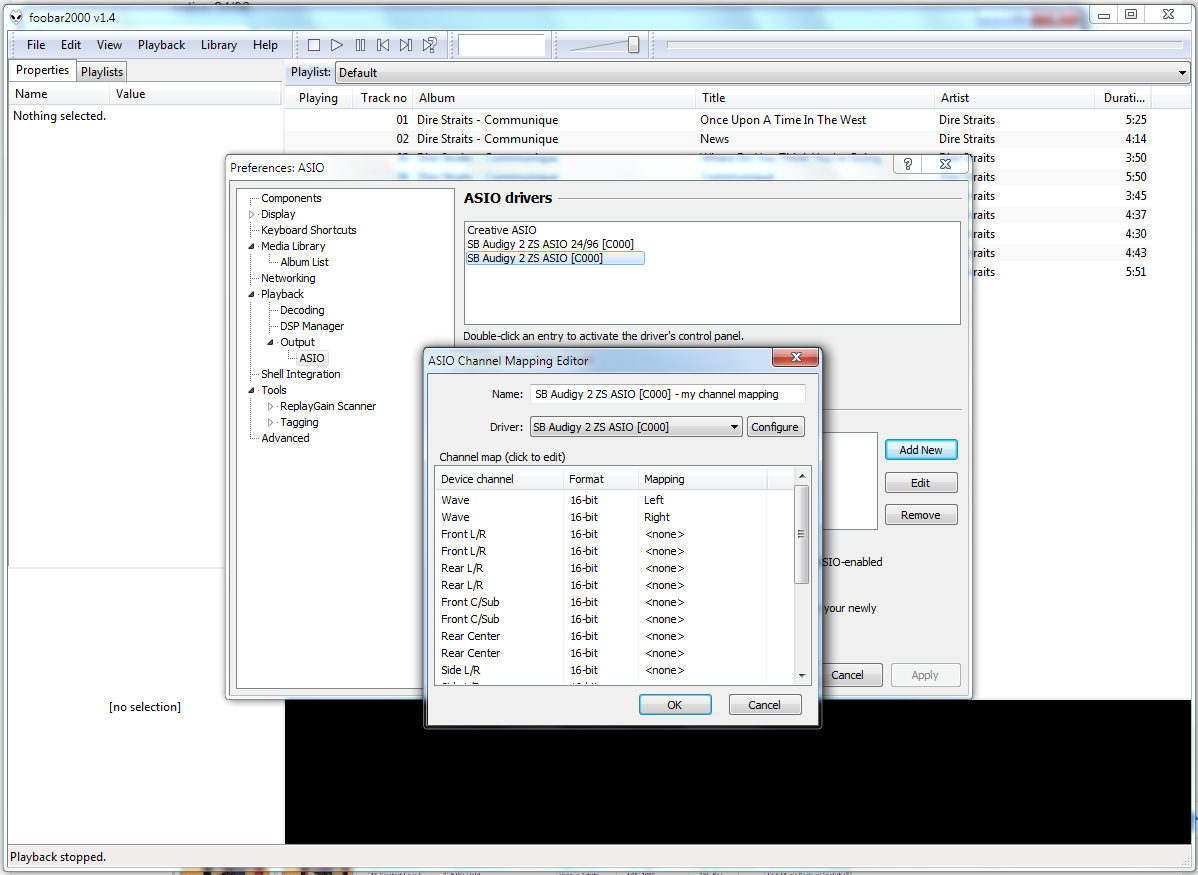This screenshot has height=875, width=1198.
Task: Open the Driver combo box in editor
Action: click(x=636, y=427)
